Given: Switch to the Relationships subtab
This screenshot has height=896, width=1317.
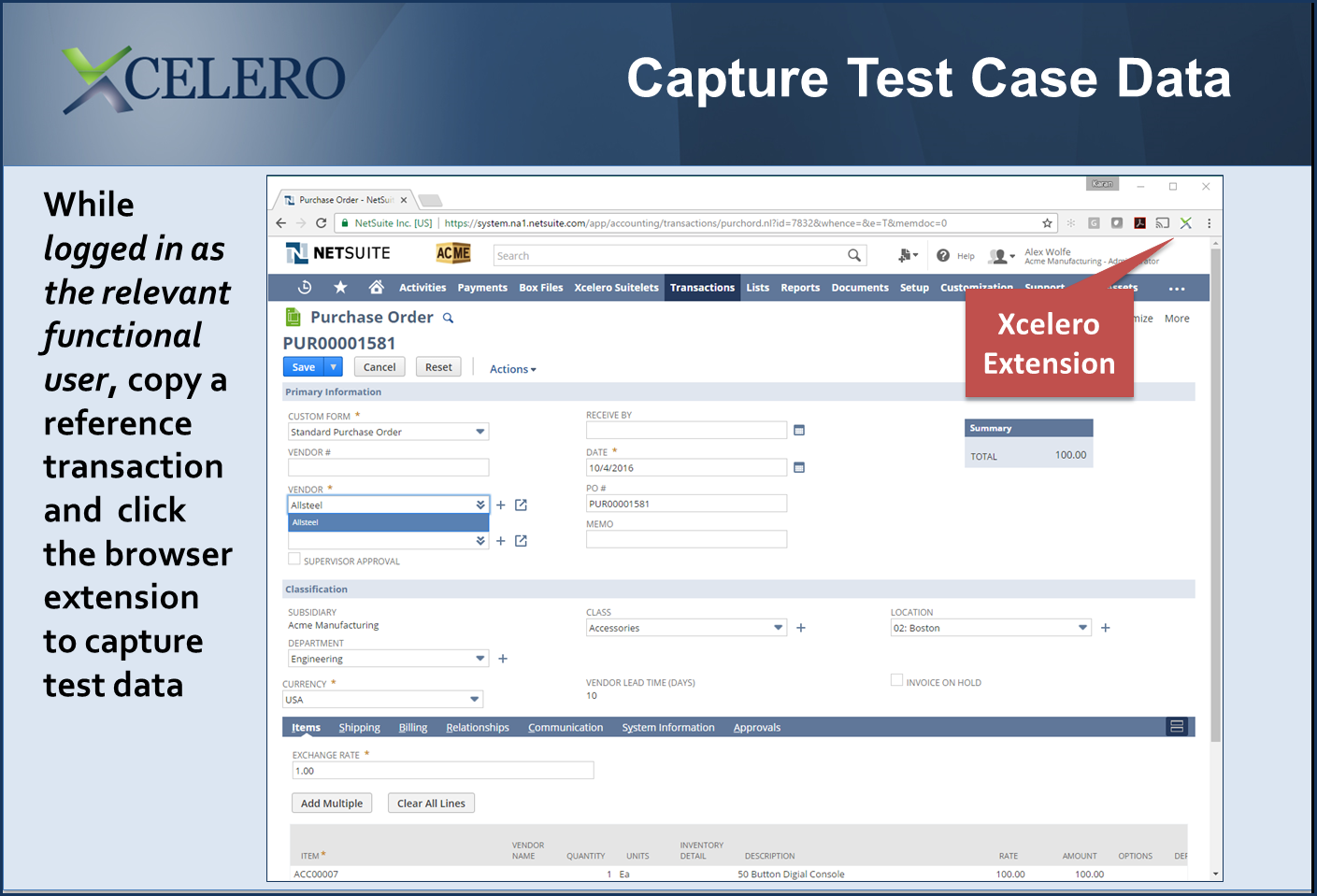Looking at the screenshot, I should tap(478, 728).
